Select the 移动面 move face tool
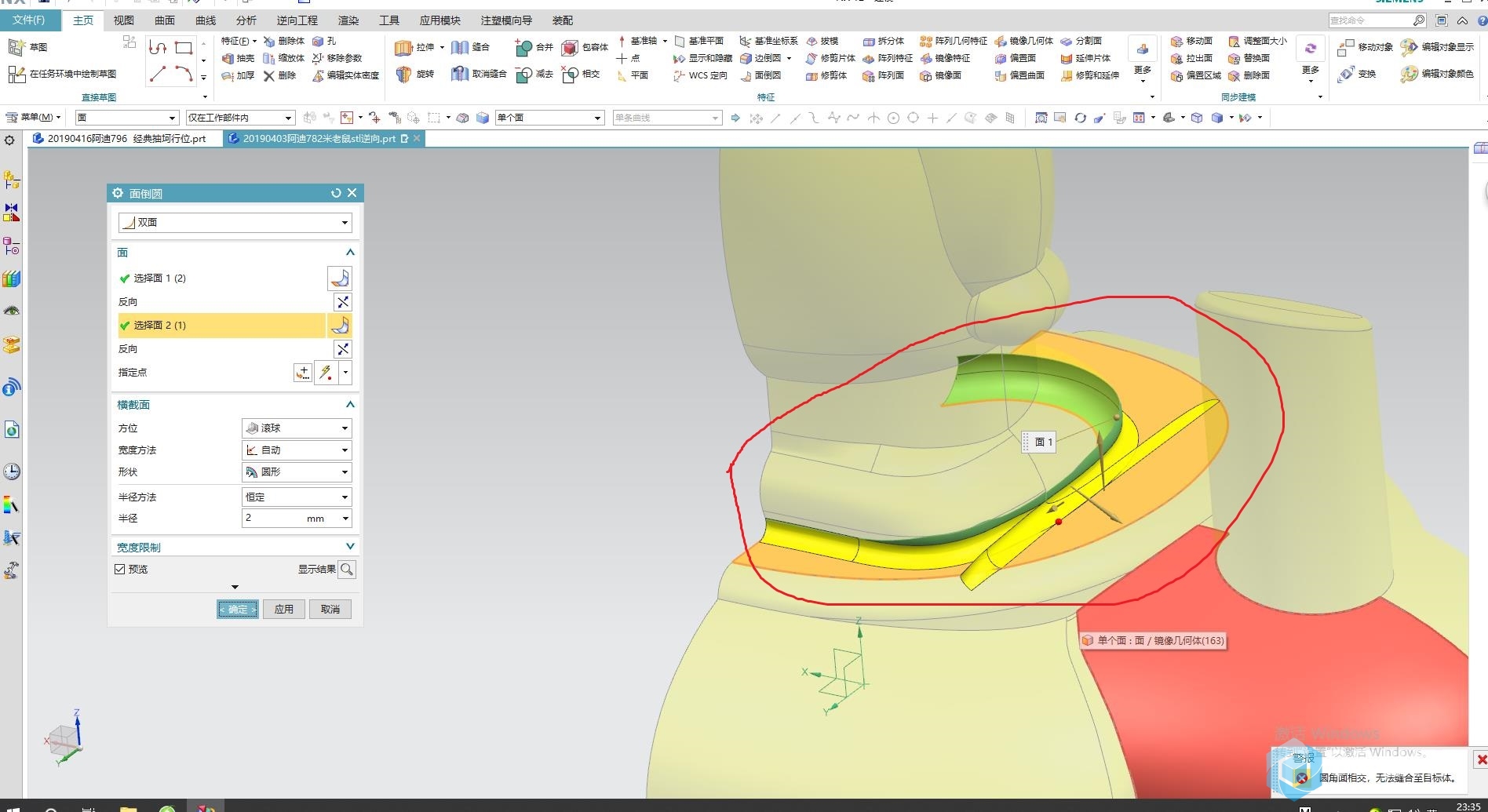This screenshot has width=1488, height=812. pyautogui.click(x=1191, y=41)
